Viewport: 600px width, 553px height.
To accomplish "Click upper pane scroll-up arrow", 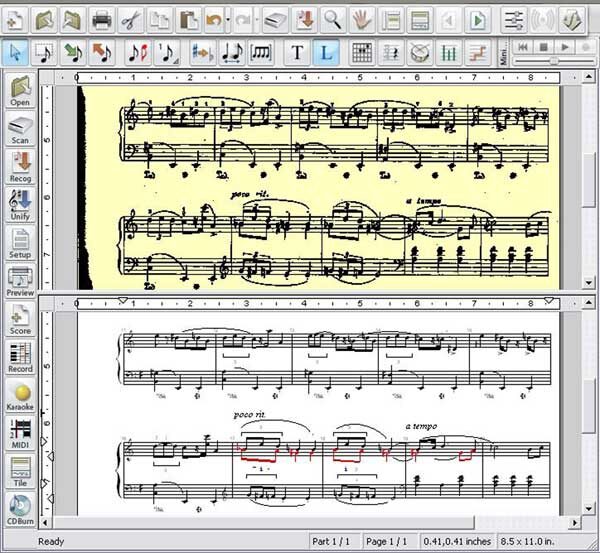I will (589, 77).
